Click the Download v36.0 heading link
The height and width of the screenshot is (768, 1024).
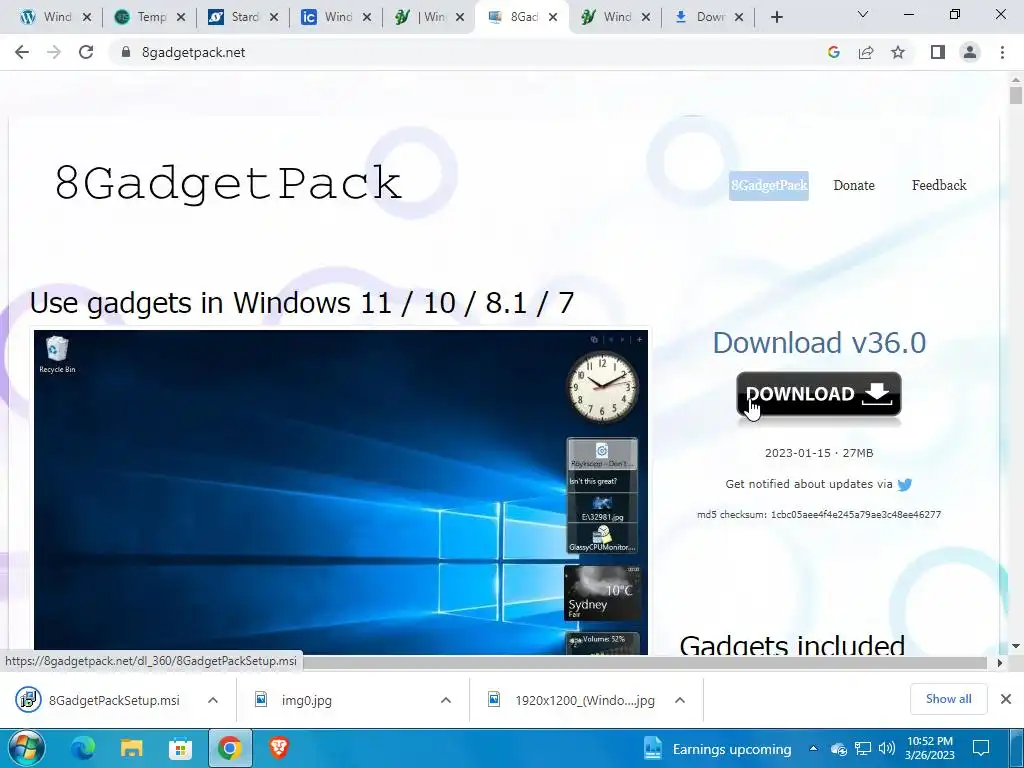[x=819, y=343]
